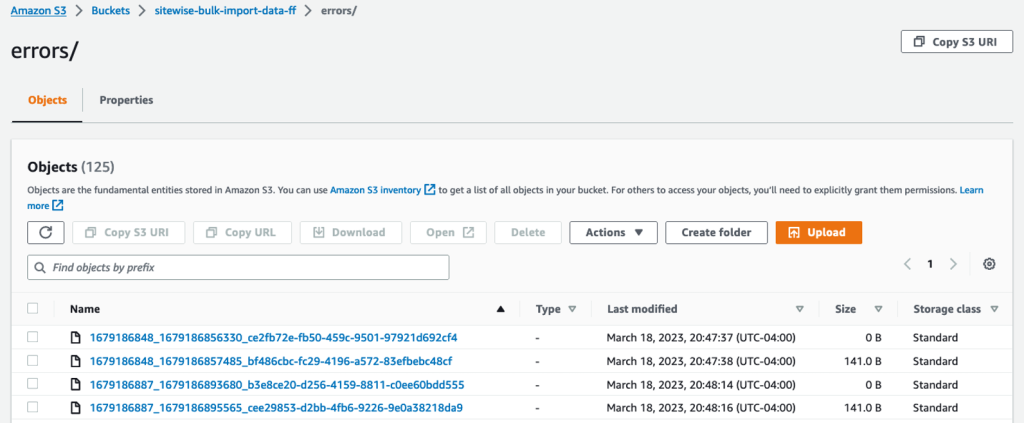Click the Delete button
This screenshot has height=423, width=1024.
528,232
